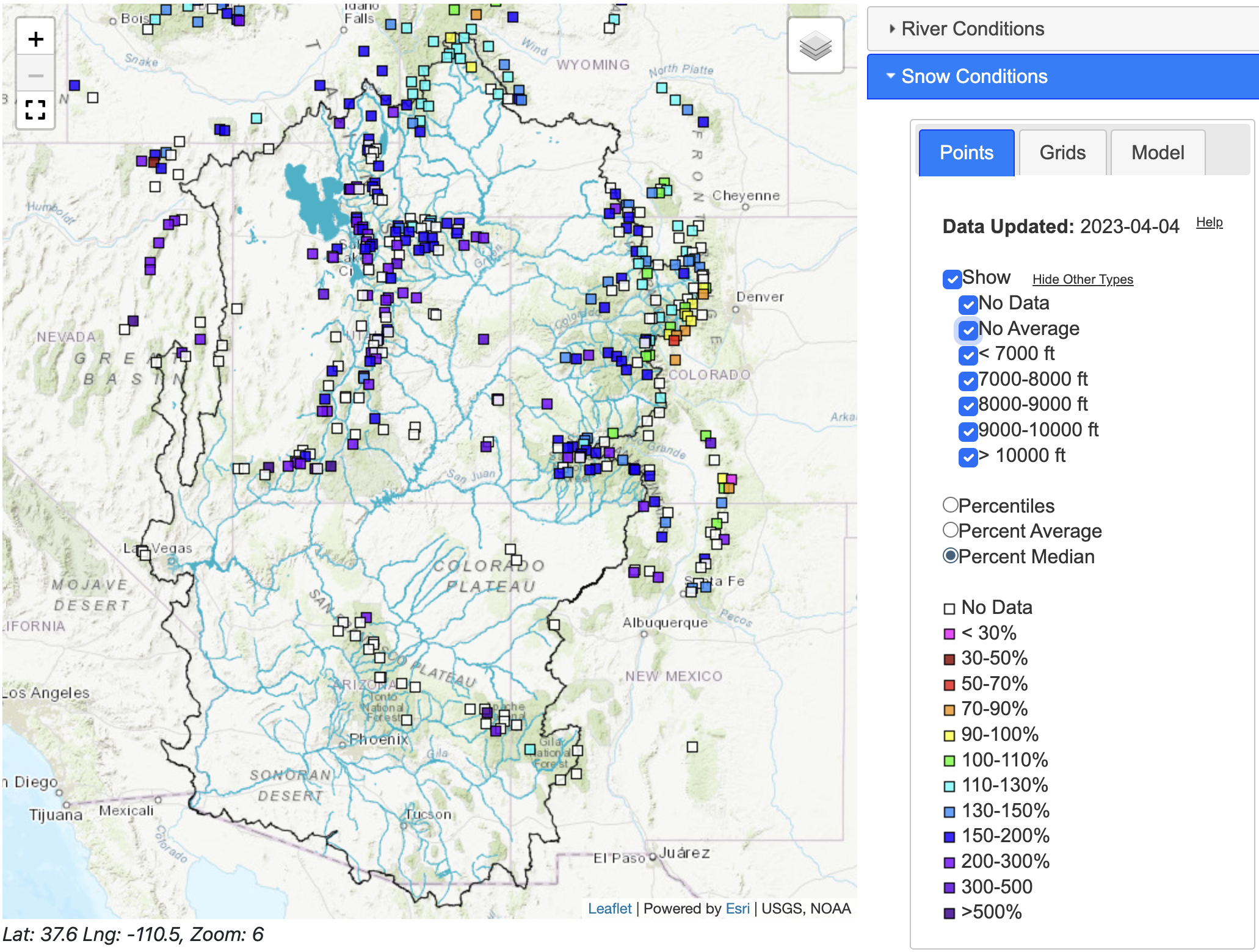Uncheck the > 10000 ft elevation filter
The width and height of the screenshot is (1259, 952).
[x=968, y=456]
